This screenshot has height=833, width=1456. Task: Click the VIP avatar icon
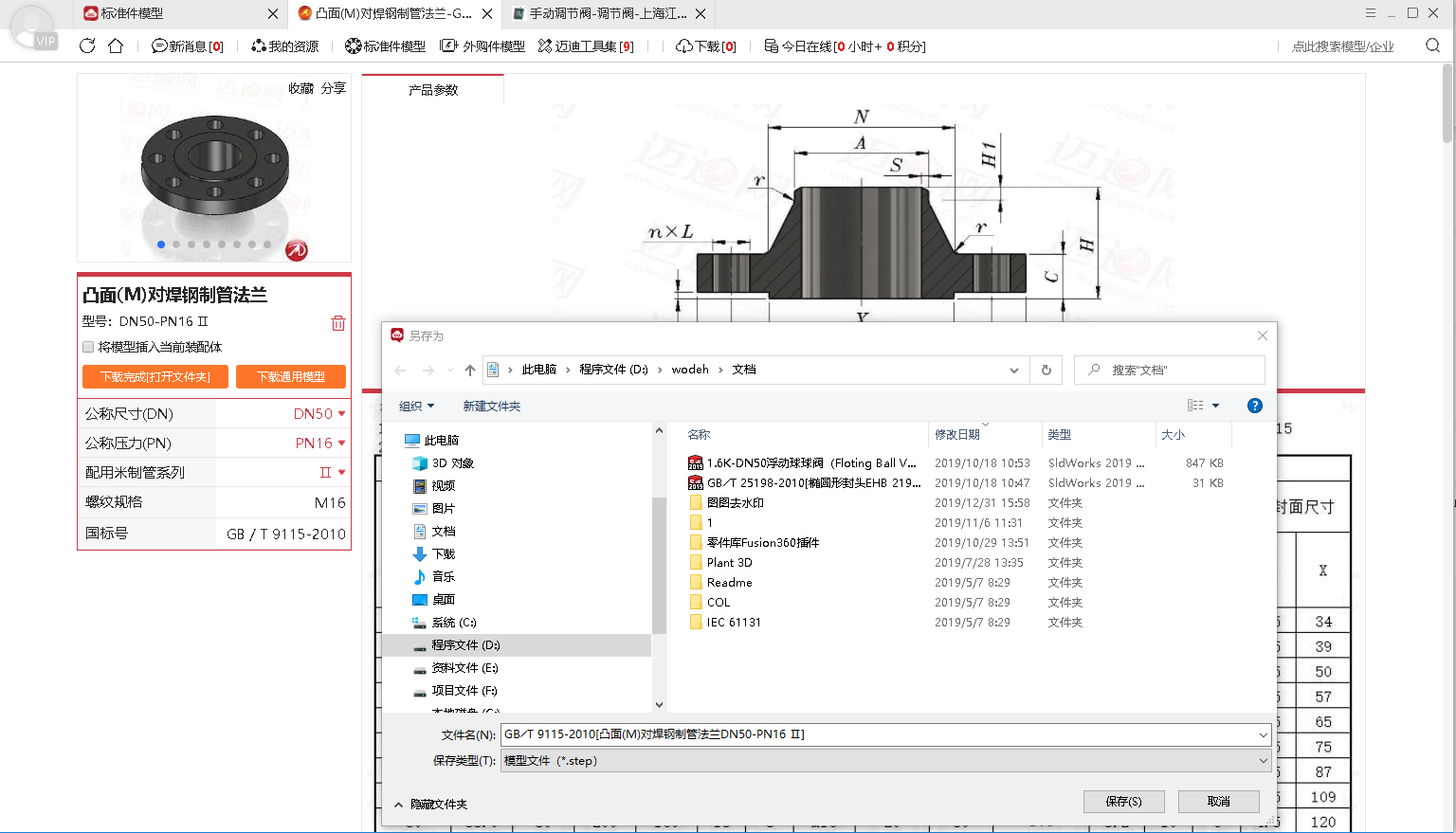[33, 28]
